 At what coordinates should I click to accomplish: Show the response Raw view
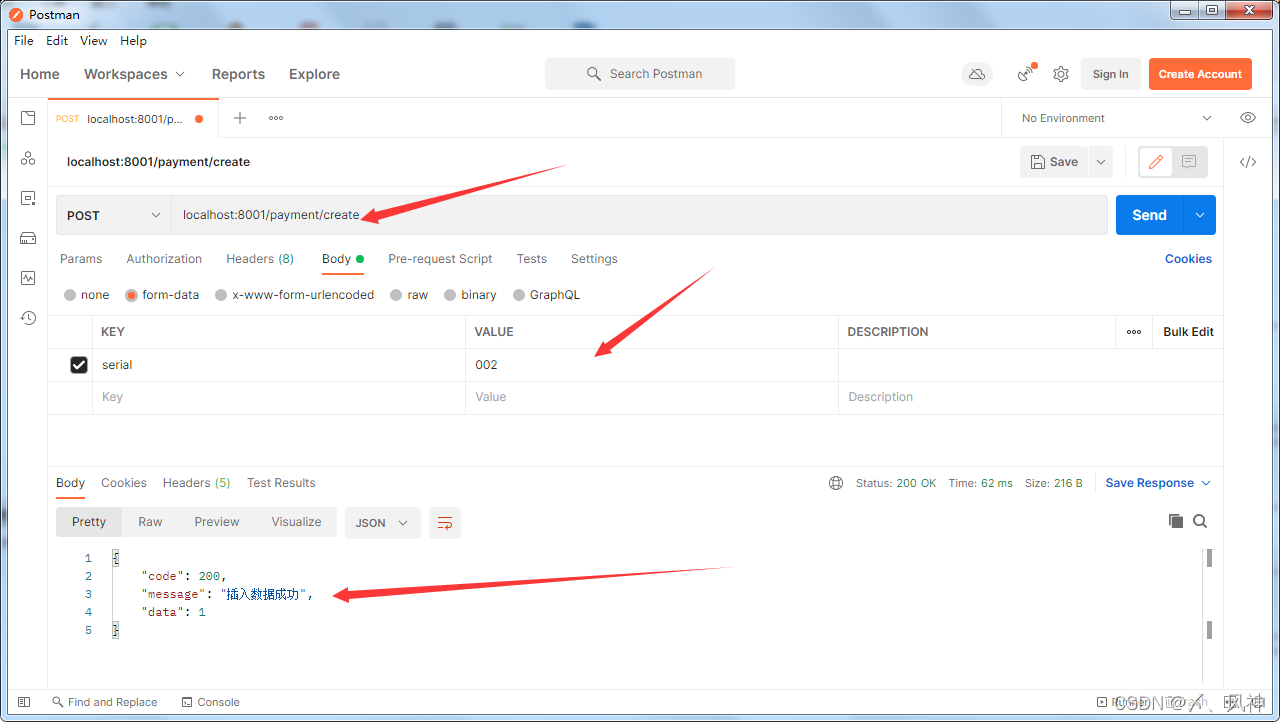pyautogui.click(x=150, y=522)
